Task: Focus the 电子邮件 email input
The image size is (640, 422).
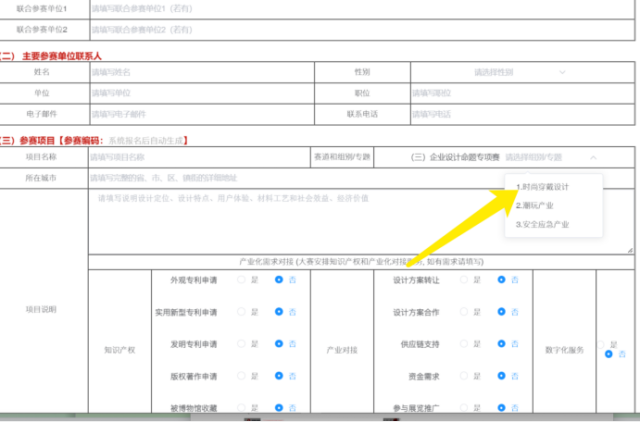Action: pyautogui.click(x=202, y=114)
